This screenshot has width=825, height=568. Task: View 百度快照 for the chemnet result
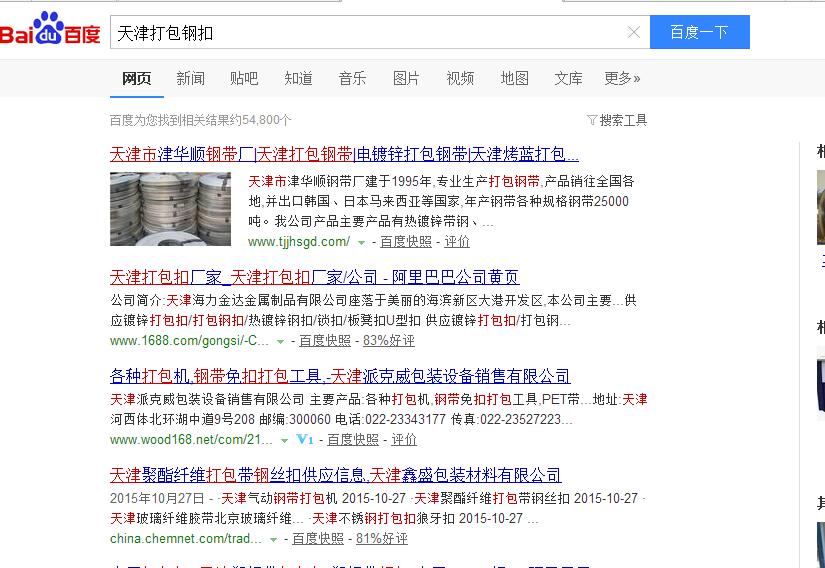[318, 538]
